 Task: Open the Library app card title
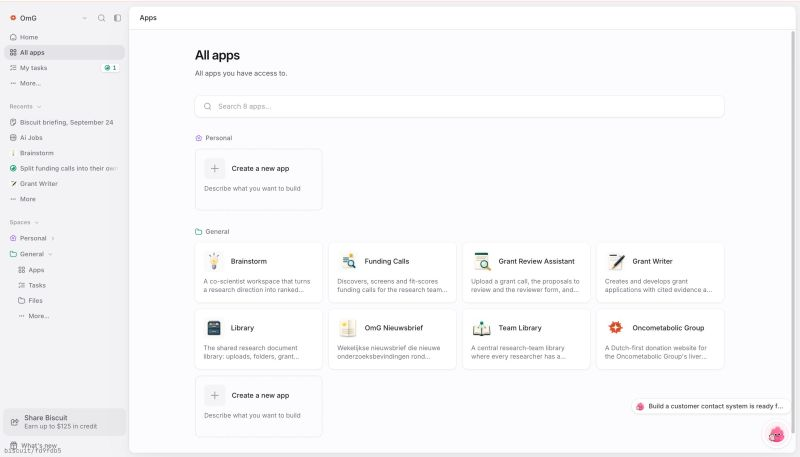242,328
